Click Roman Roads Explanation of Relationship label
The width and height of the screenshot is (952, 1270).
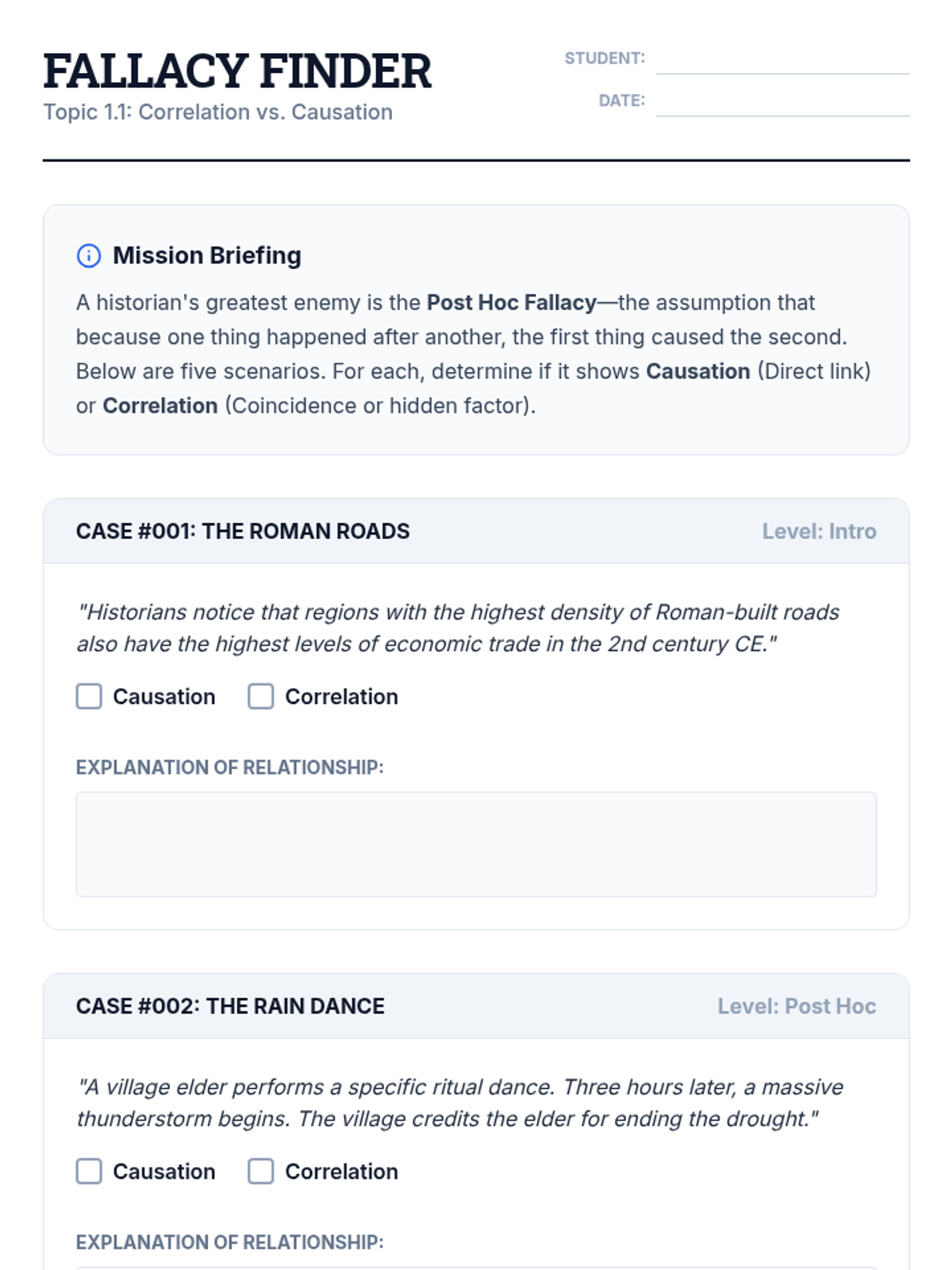(230, 768)
